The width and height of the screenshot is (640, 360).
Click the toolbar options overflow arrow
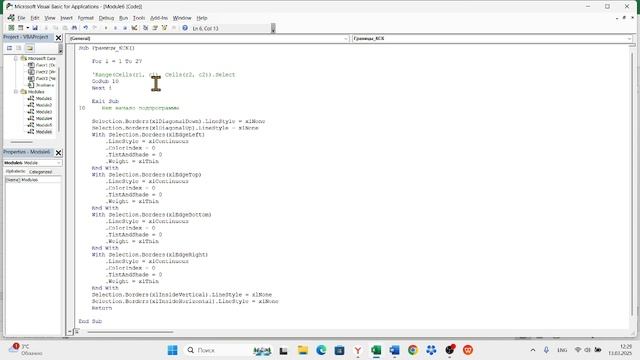(273, 28)
